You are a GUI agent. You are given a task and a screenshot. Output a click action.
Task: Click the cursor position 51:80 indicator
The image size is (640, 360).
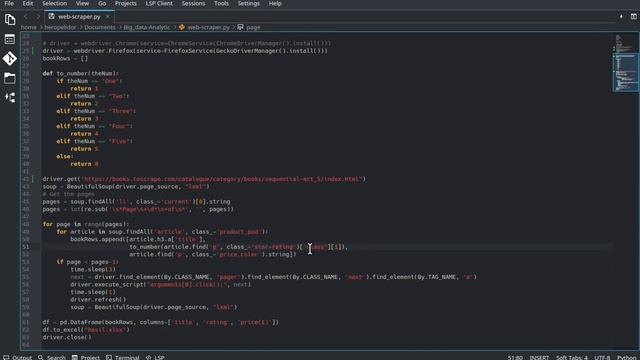[x=515, y=357]
